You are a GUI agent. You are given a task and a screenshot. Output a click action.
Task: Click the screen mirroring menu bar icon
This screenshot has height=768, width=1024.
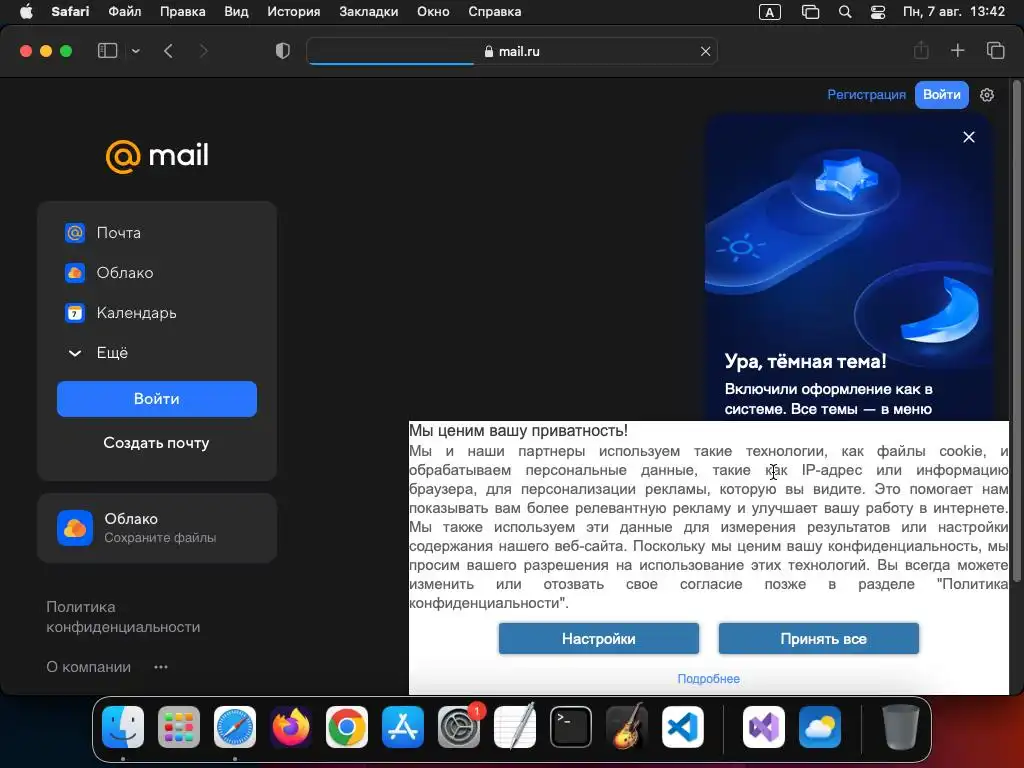810,12
